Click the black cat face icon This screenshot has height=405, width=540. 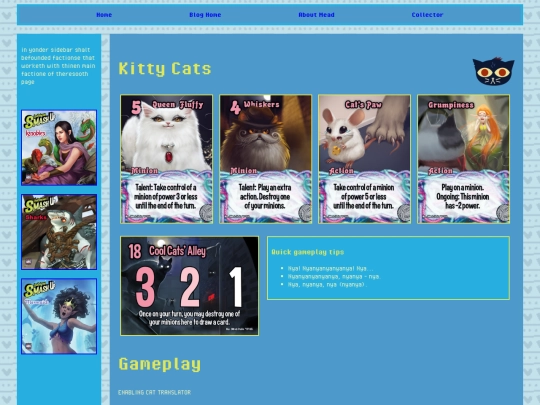[x=493, y=71]
